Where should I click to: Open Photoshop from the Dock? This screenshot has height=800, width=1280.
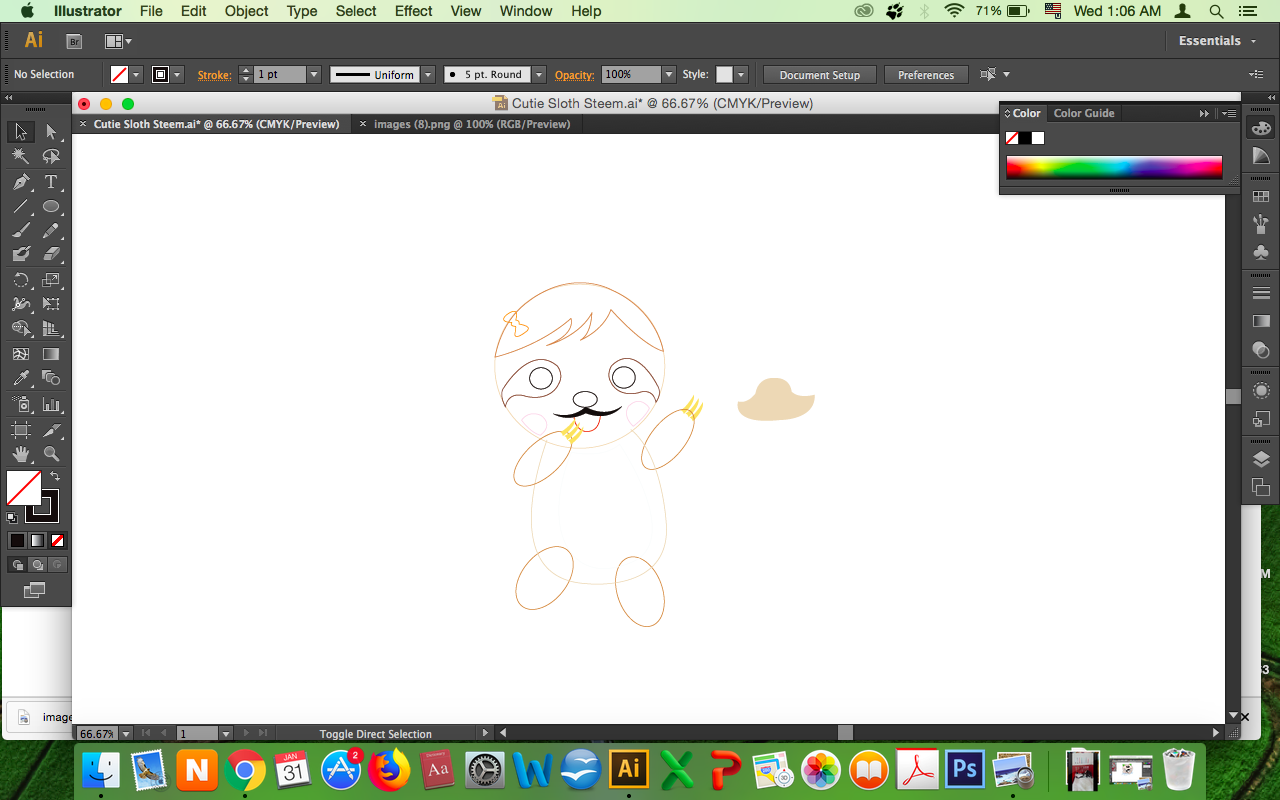point(965,769)
